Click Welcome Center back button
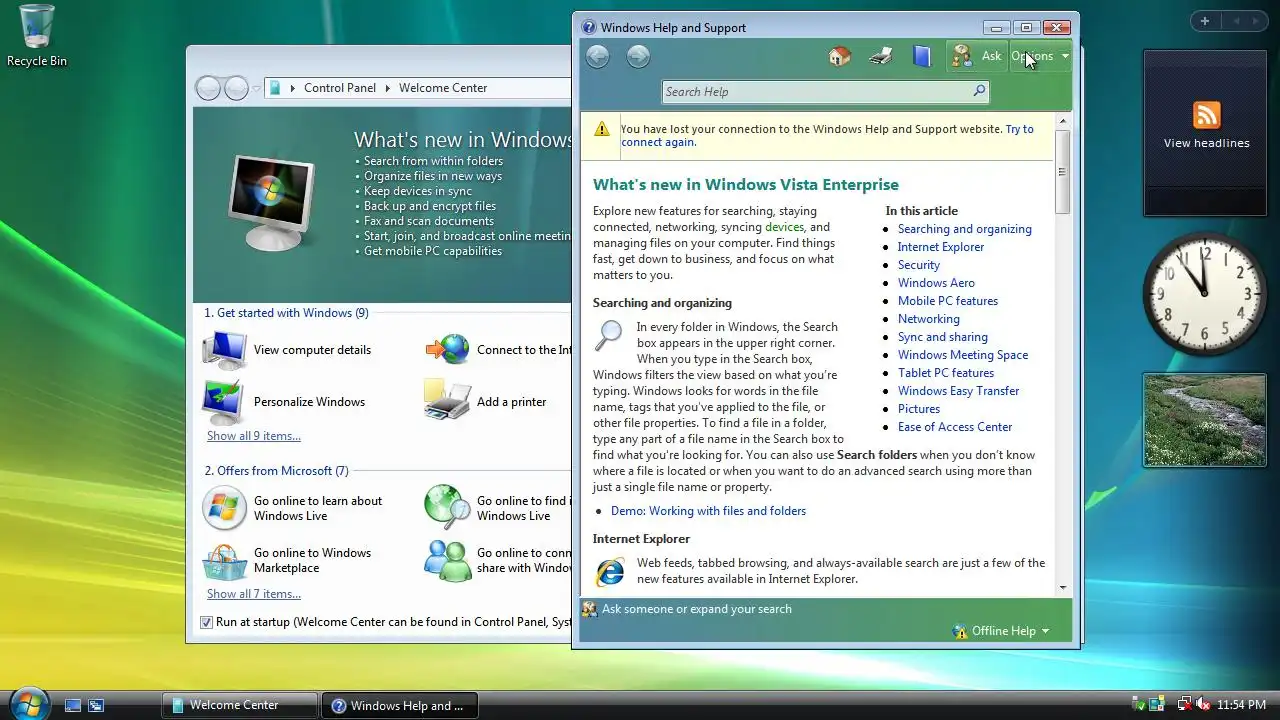 [207, 88]
